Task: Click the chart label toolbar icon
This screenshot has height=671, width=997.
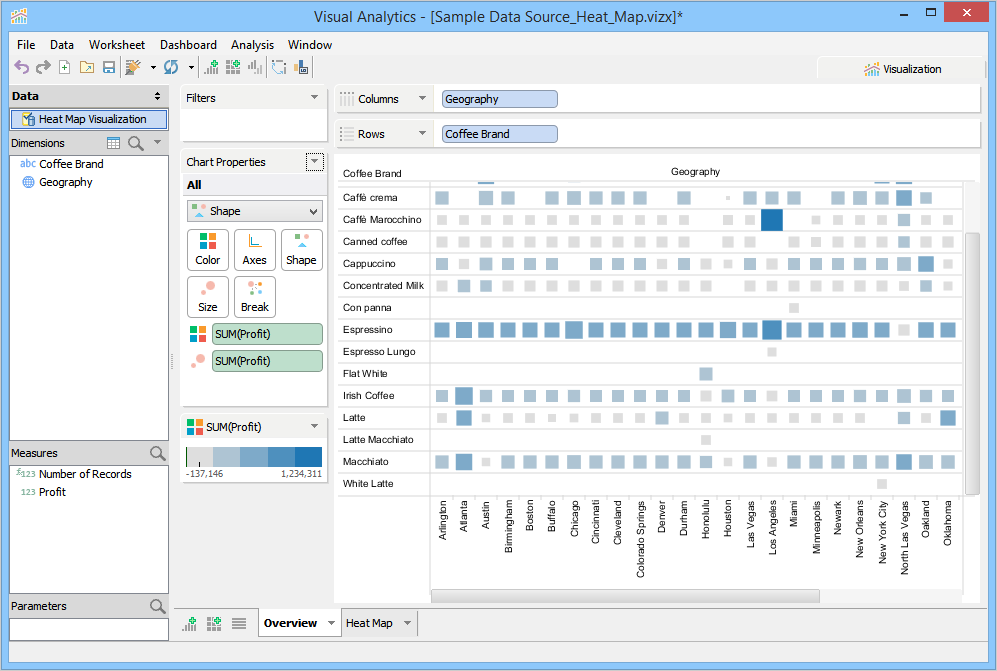Action: [x=302, y=67]
